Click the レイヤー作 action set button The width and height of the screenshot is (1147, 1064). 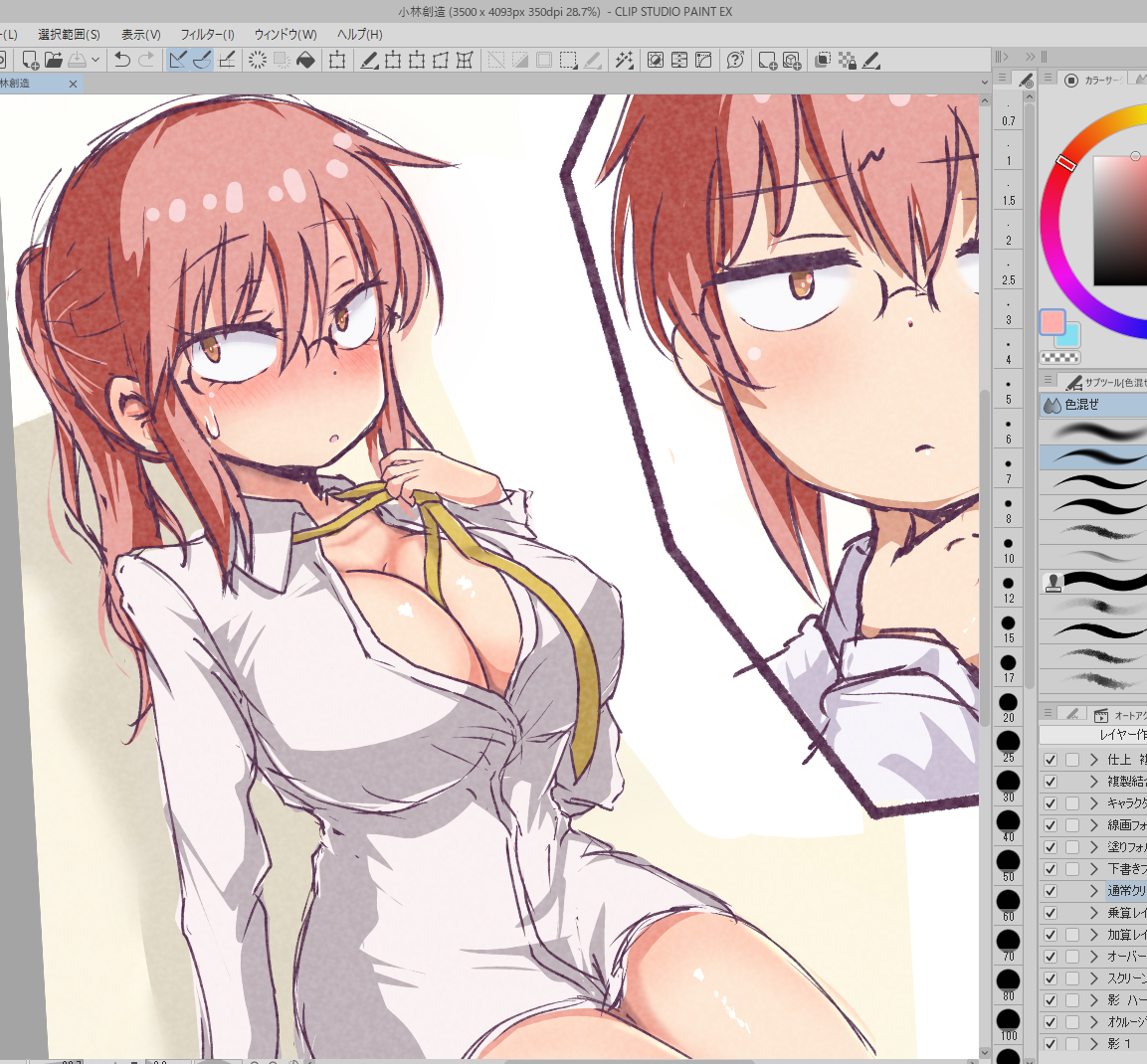pyautogui.click(x=1093, y=735)
